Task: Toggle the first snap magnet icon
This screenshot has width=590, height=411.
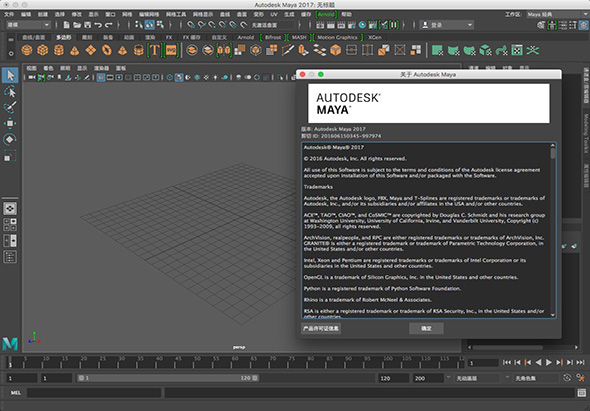Action: tap(191, 25)
